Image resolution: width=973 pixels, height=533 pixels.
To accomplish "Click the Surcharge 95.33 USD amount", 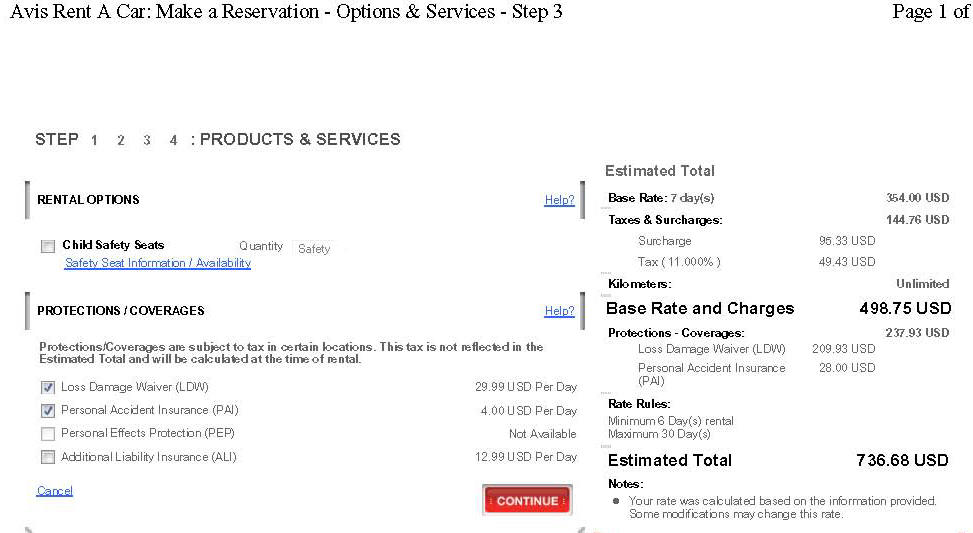I will (x=847, y=241).
